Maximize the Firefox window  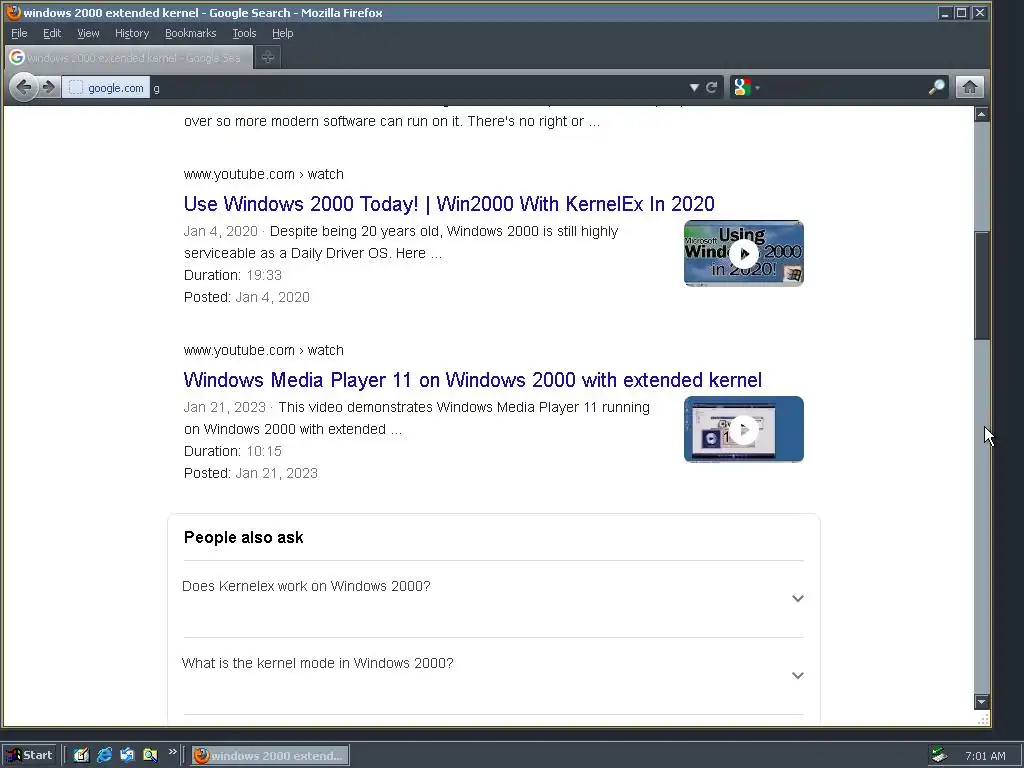[962, 13]
